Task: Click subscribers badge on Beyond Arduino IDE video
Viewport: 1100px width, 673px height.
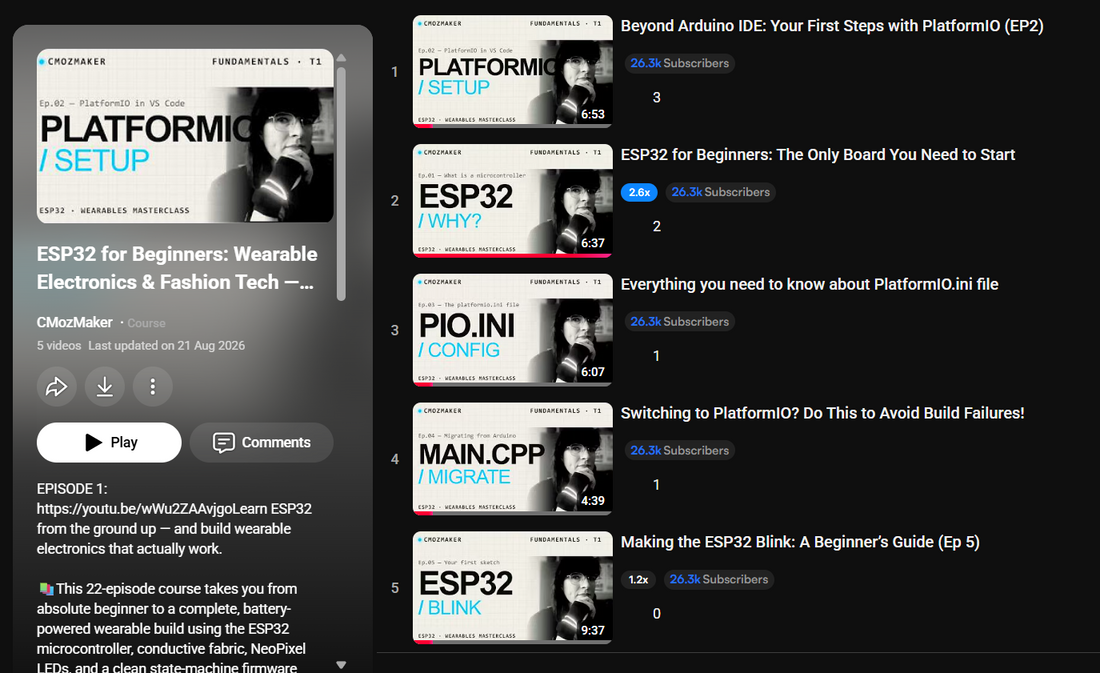Action: (679, 63)
